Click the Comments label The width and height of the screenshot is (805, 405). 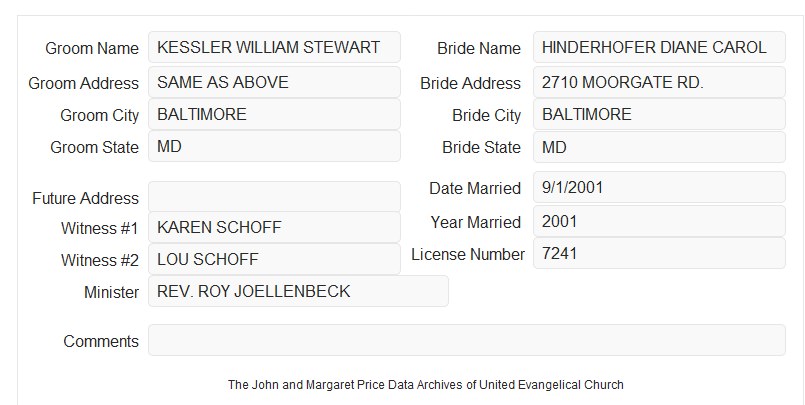(x=101, y=341)
